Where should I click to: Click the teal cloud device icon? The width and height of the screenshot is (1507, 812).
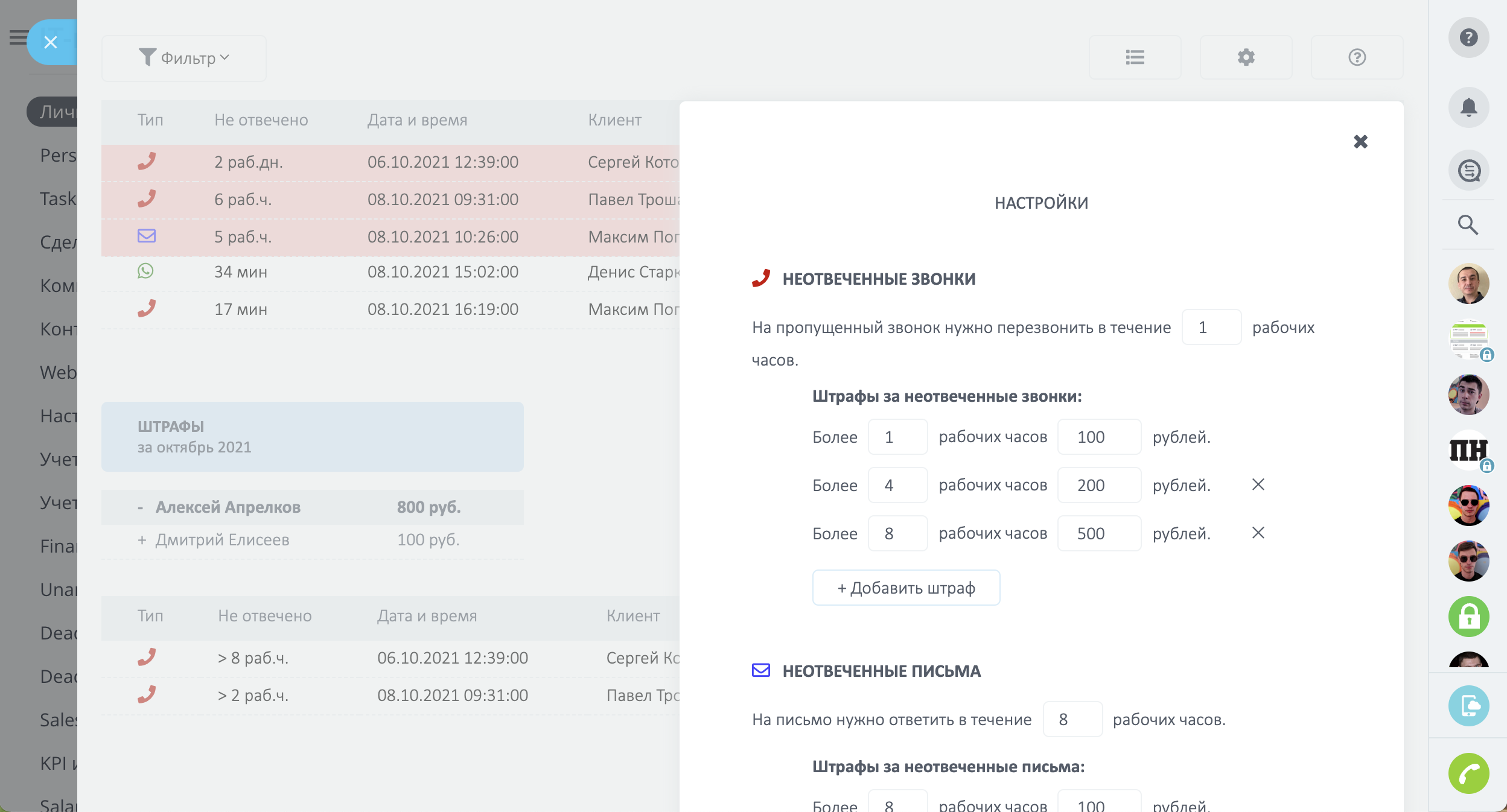click(x=1468, y=706)
